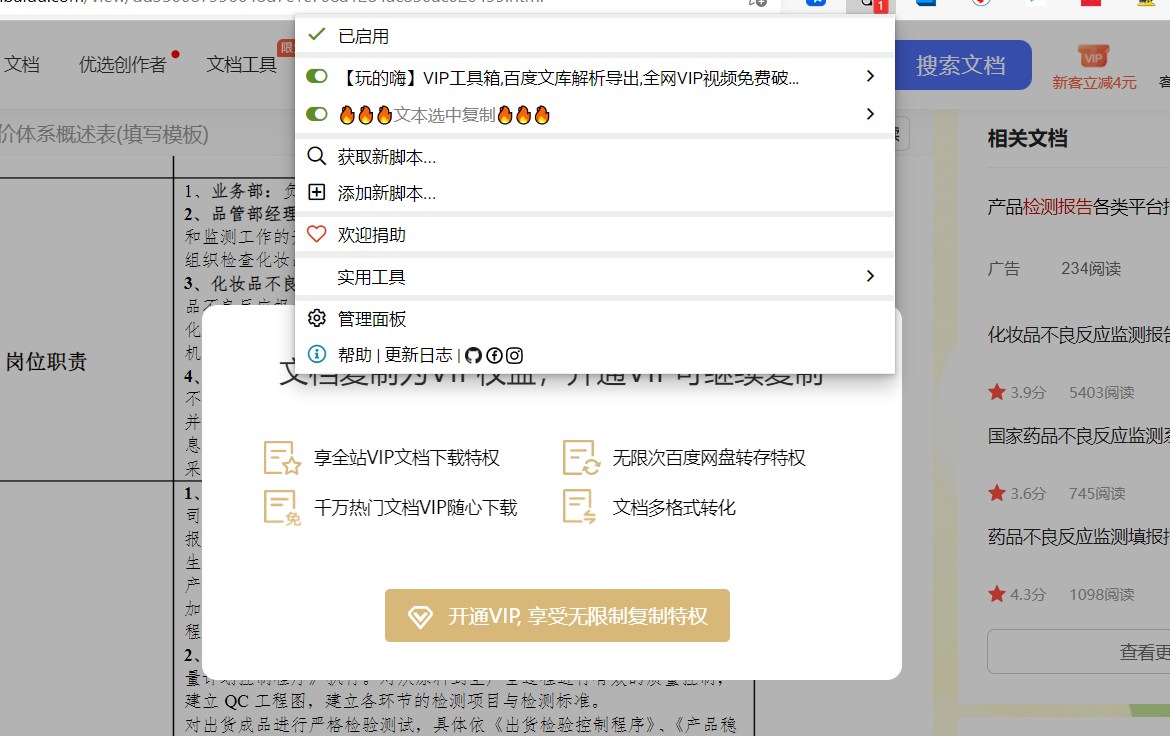
Task: Open the Instagram icon link in the menu
Action: [514, 355]
